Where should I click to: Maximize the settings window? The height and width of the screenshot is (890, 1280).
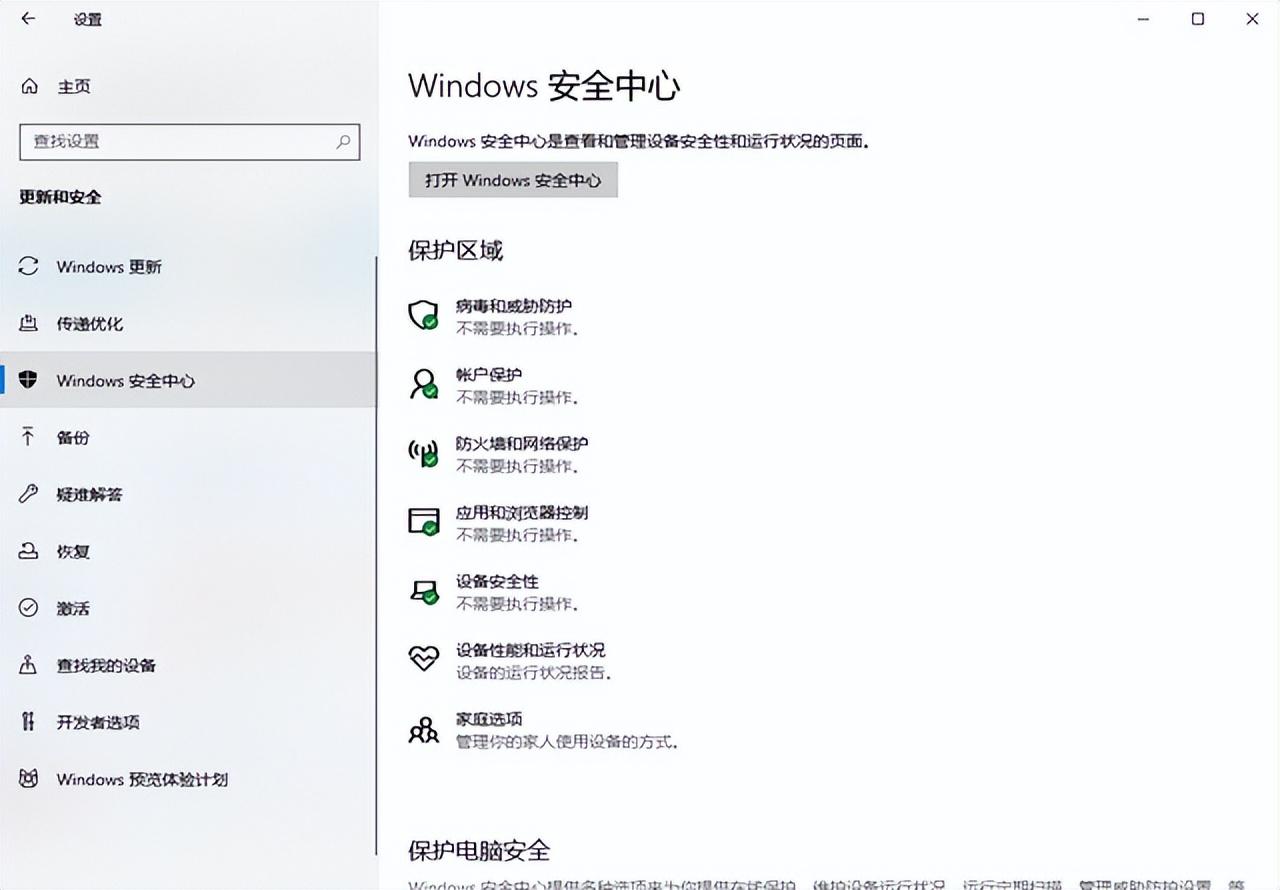click(x=1198, y=18)
